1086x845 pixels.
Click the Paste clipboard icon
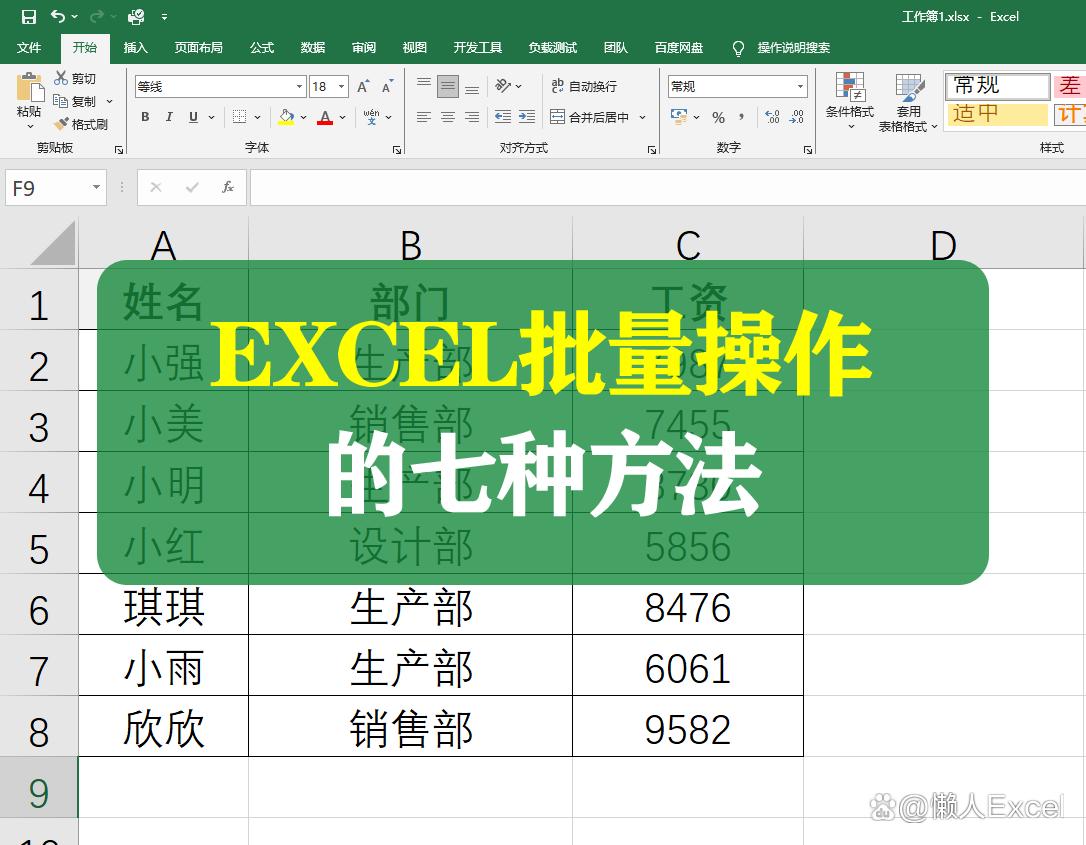pyautogui.click(x=29, y=87)
